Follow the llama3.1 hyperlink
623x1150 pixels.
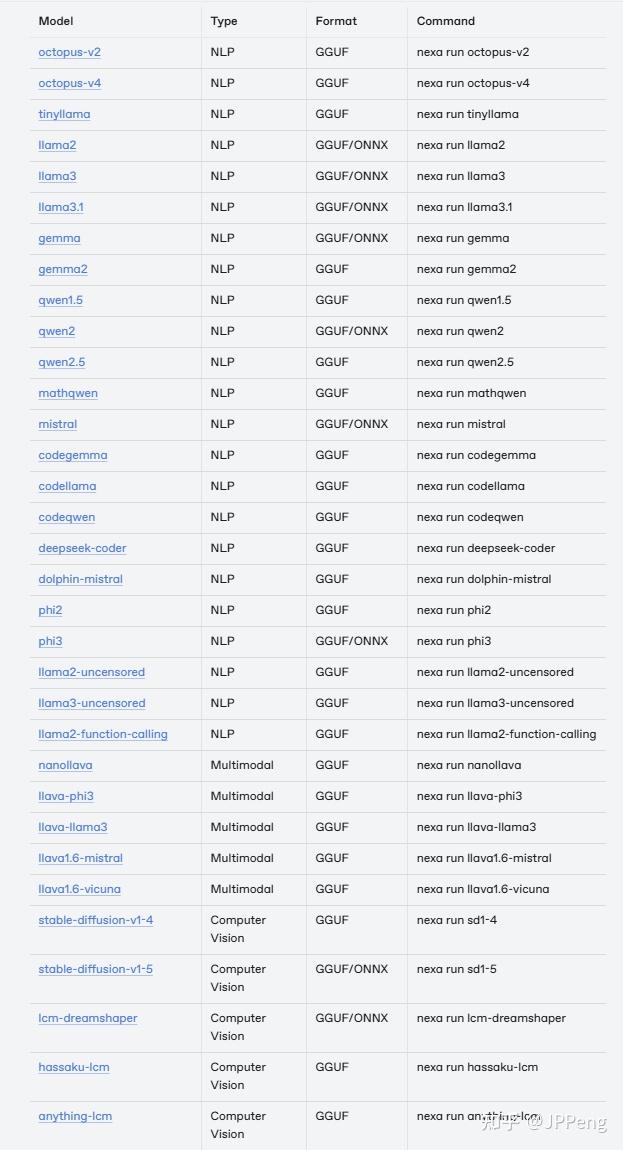(x=61, y=207)
